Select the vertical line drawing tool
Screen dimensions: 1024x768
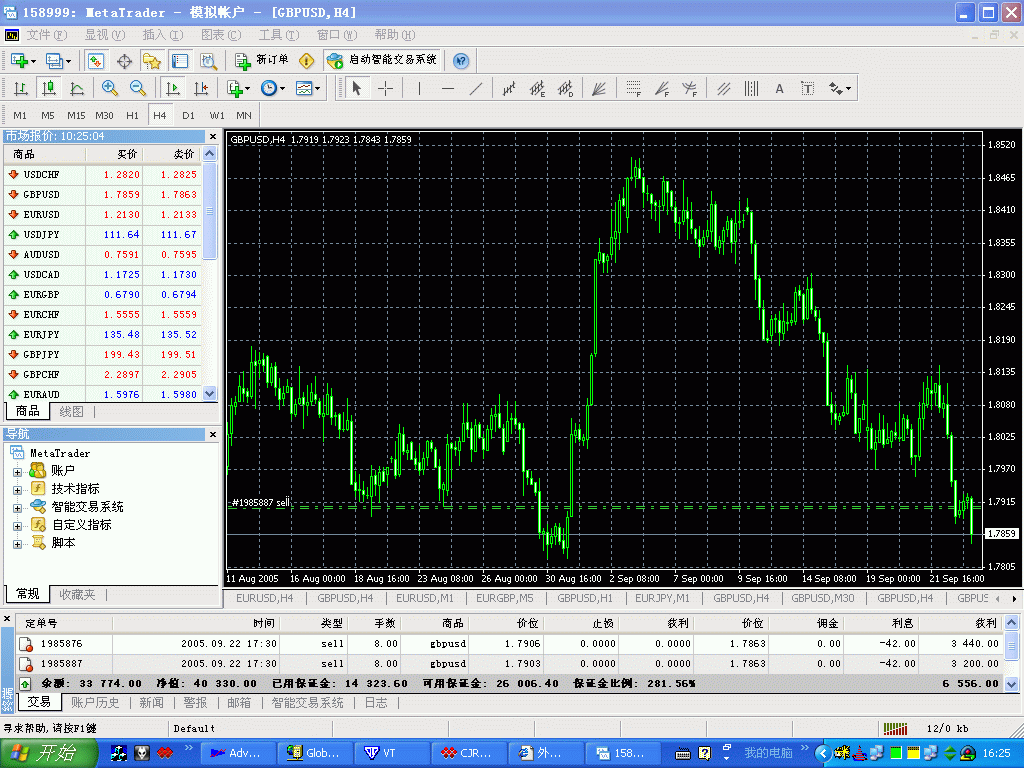tap(419, 89)
